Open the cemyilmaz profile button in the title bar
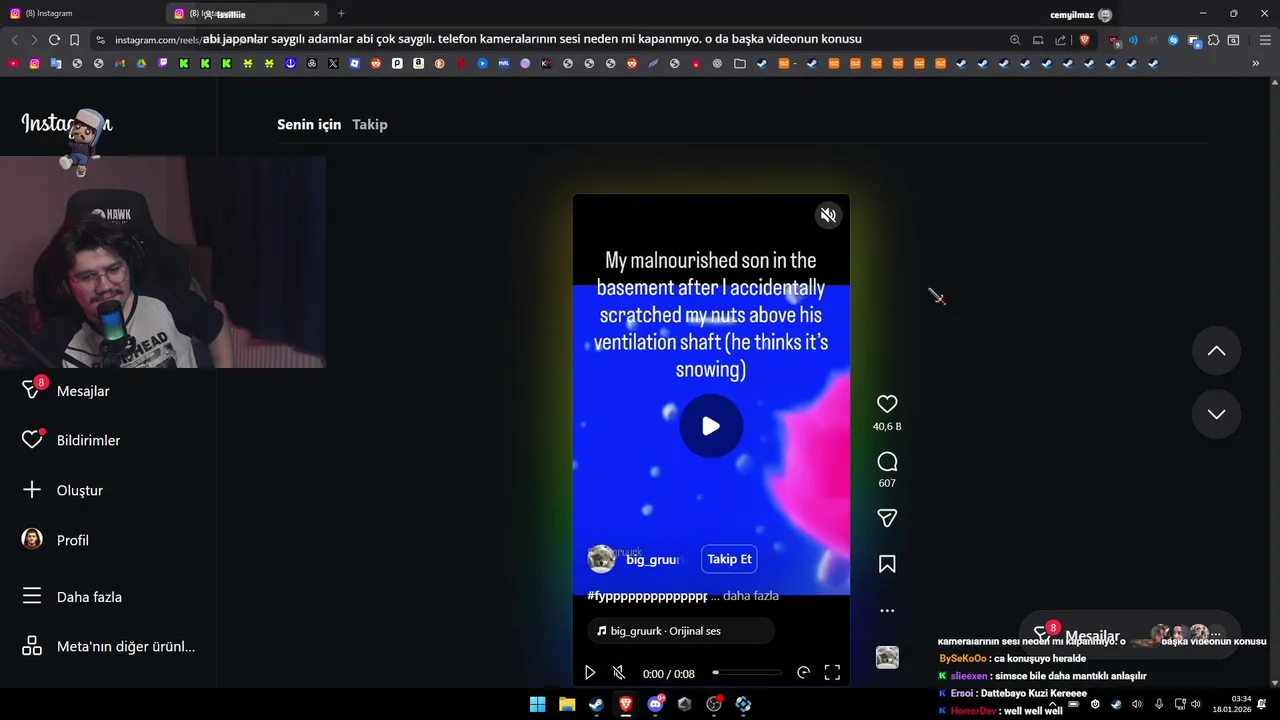This screenshot has height=720, width=1280. (1081, 14)
